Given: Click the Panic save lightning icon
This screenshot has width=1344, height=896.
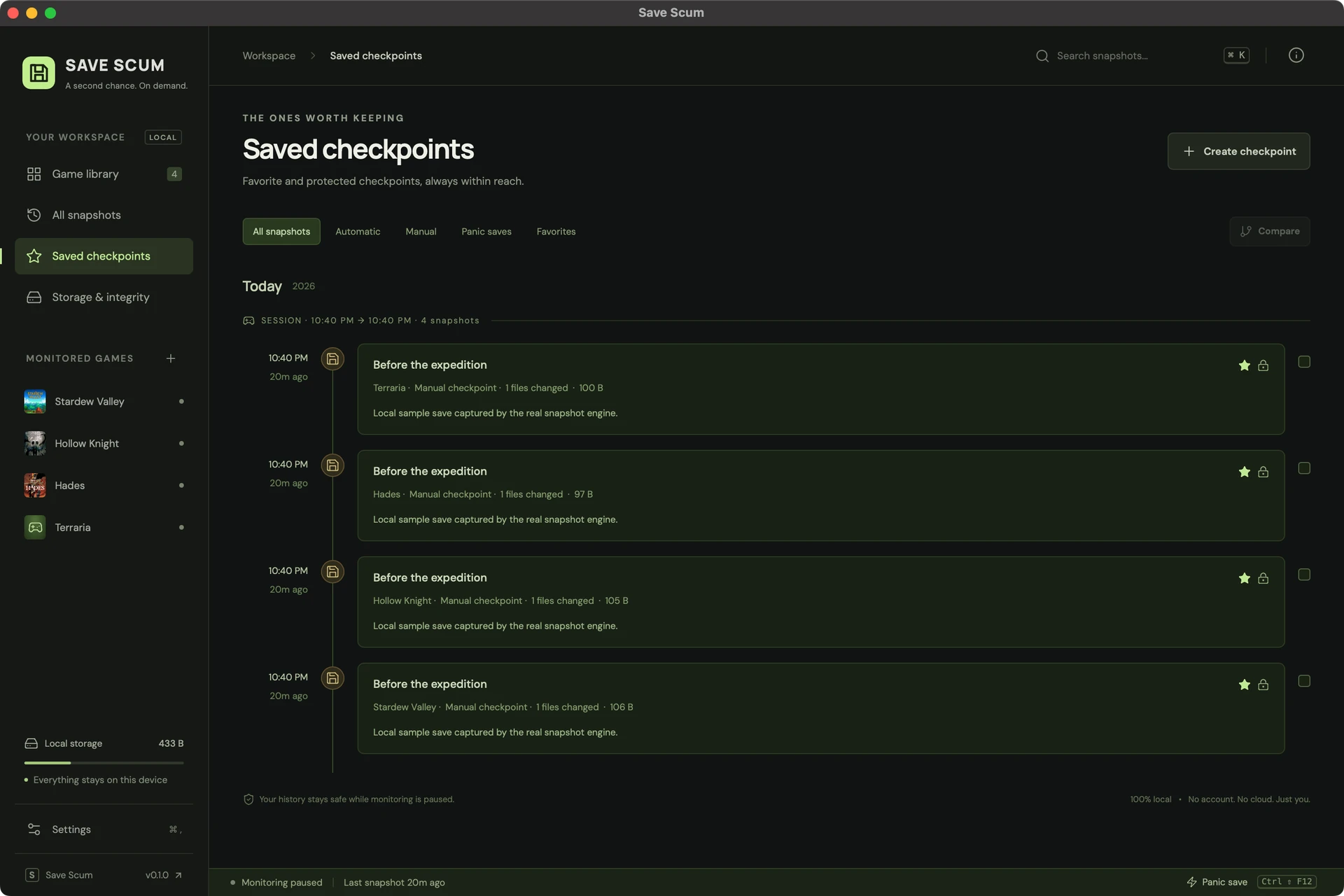Looking at the screenshot, I should [x=1191, y=882].
